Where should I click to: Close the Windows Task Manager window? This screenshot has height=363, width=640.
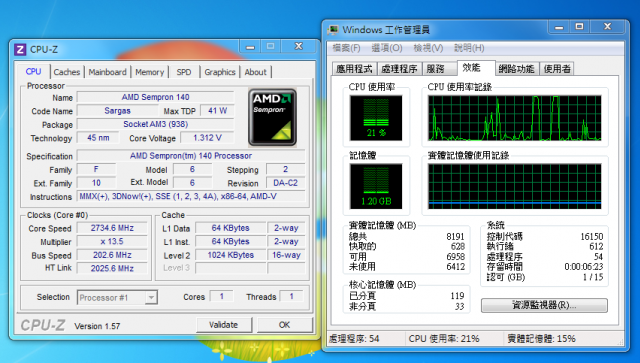click(x=607, y=27)
